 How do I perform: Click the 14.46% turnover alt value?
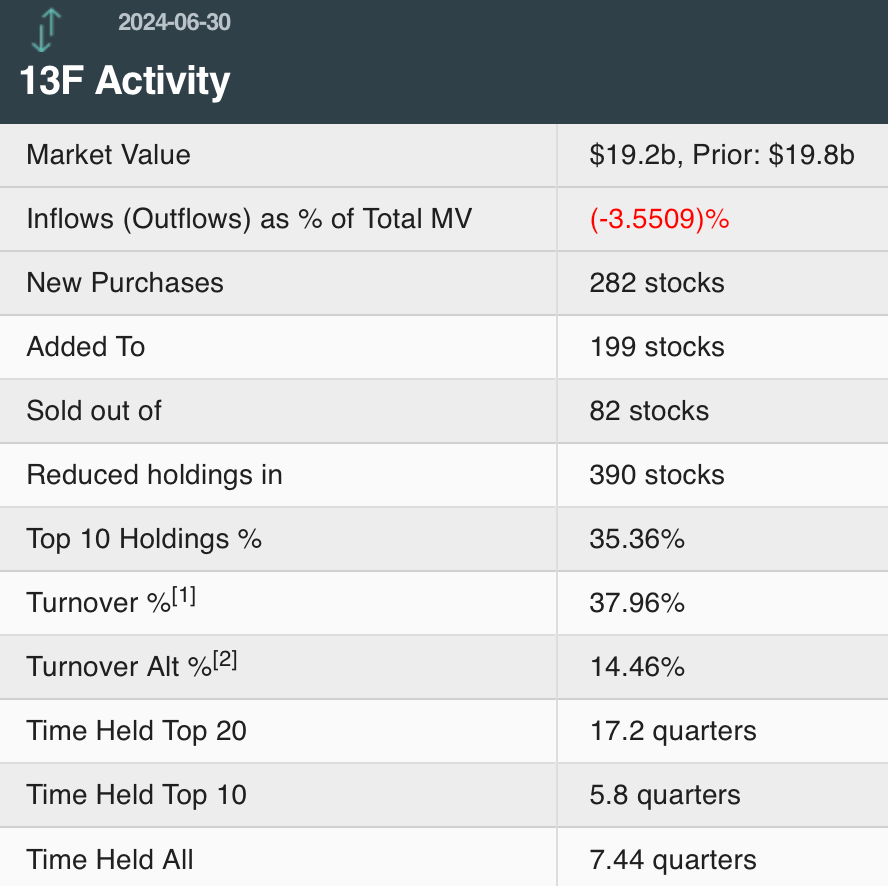pos(637,667)
